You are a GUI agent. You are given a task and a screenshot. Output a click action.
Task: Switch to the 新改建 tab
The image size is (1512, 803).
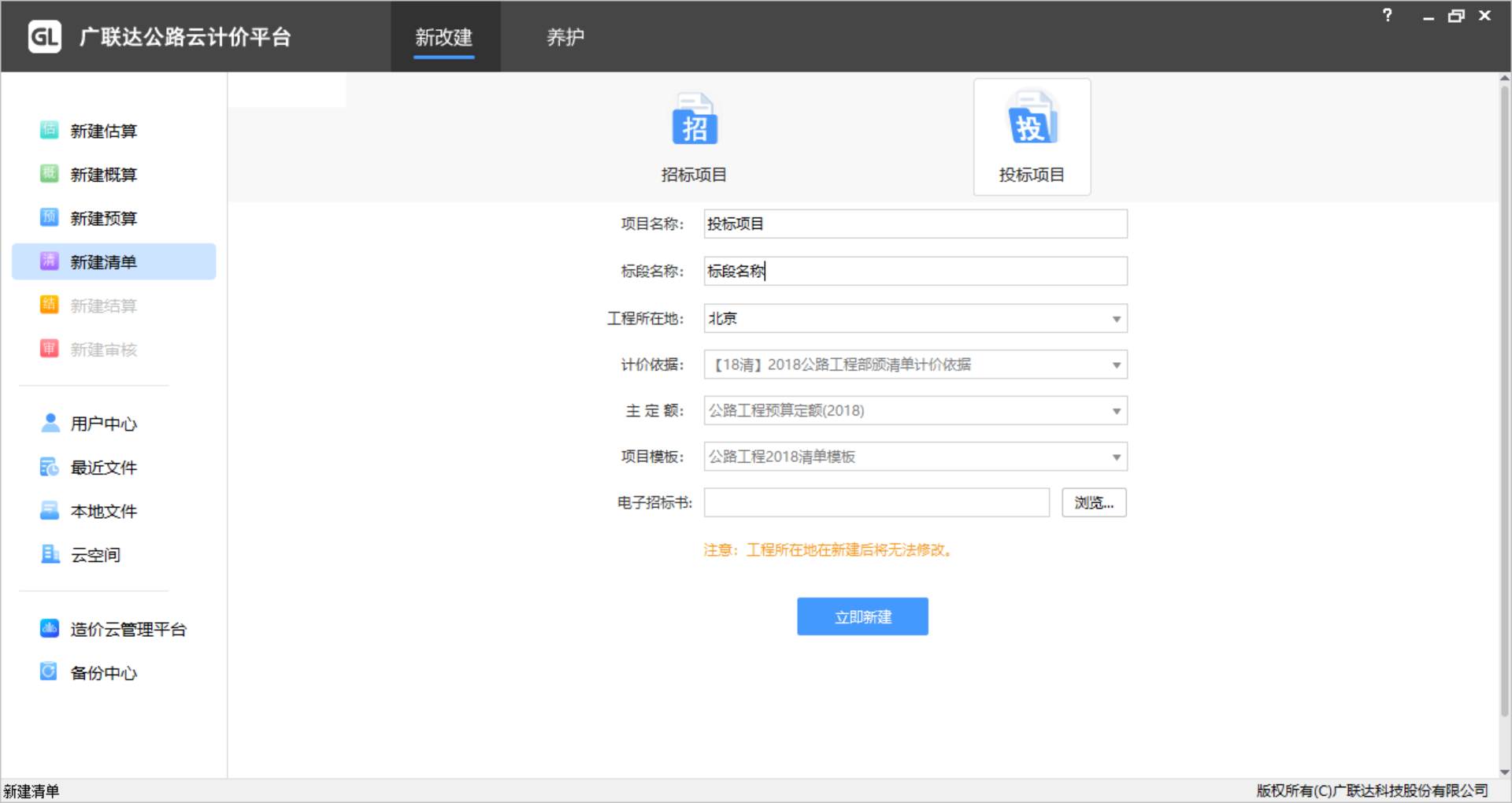click(x=444, y=37)
